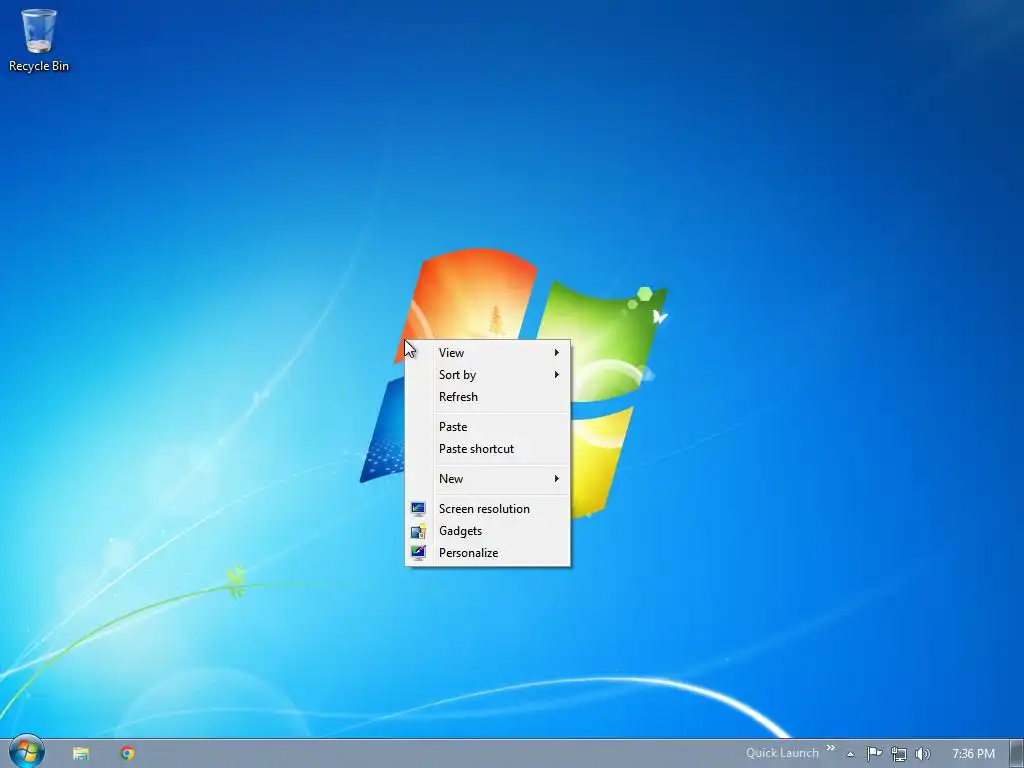
Task: Expand the New submenu
Action: (488, 479)
